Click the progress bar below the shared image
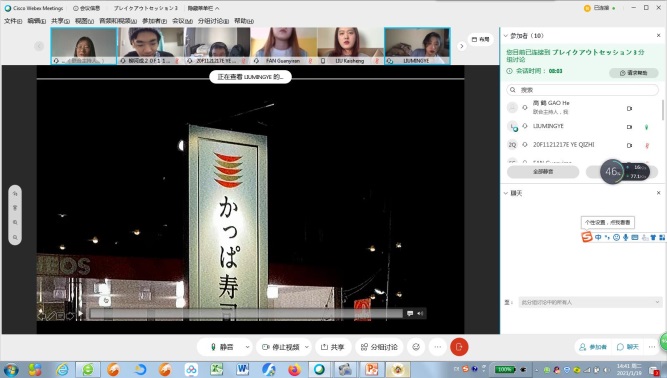The image size is (667, 378). [x=246, y=314]
